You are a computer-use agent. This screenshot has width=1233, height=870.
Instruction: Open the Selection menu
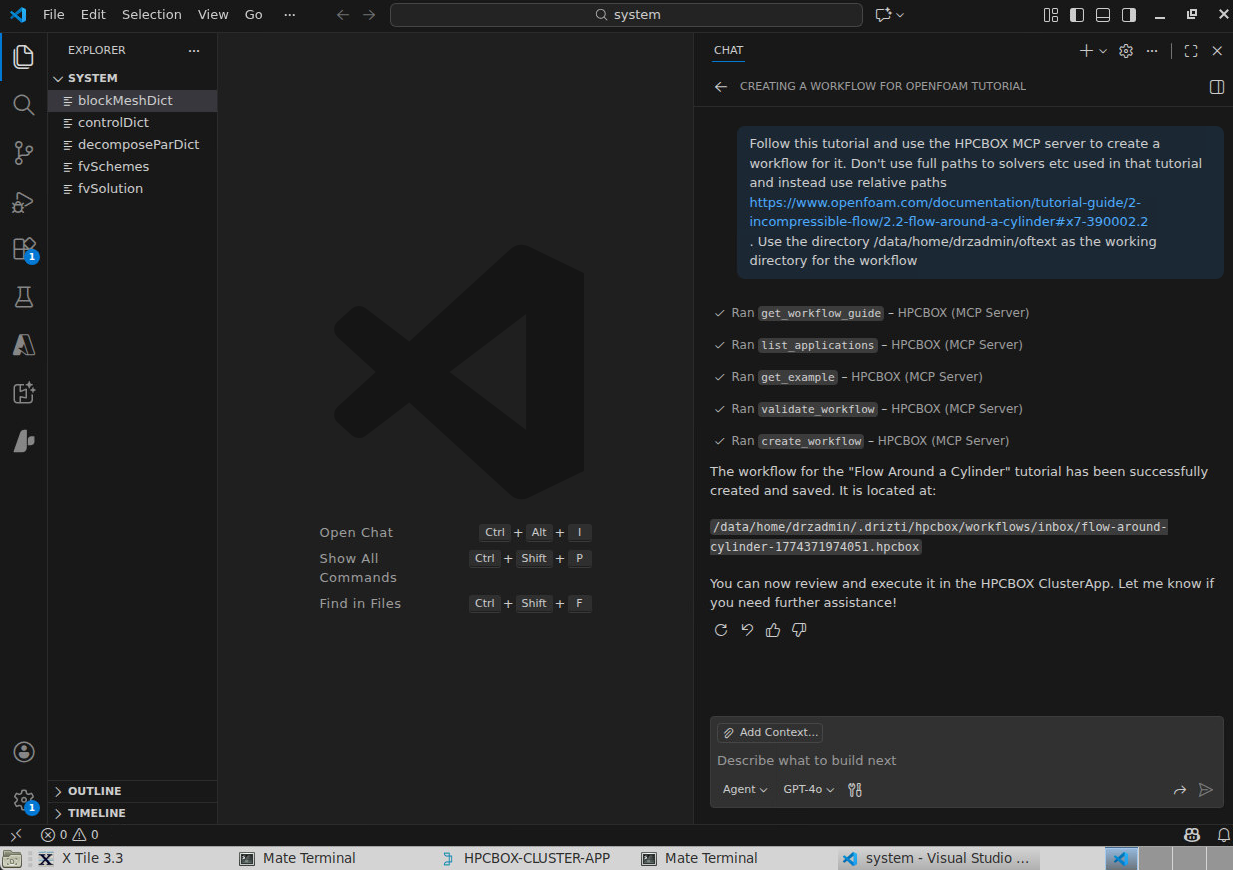tap(152, 15)
